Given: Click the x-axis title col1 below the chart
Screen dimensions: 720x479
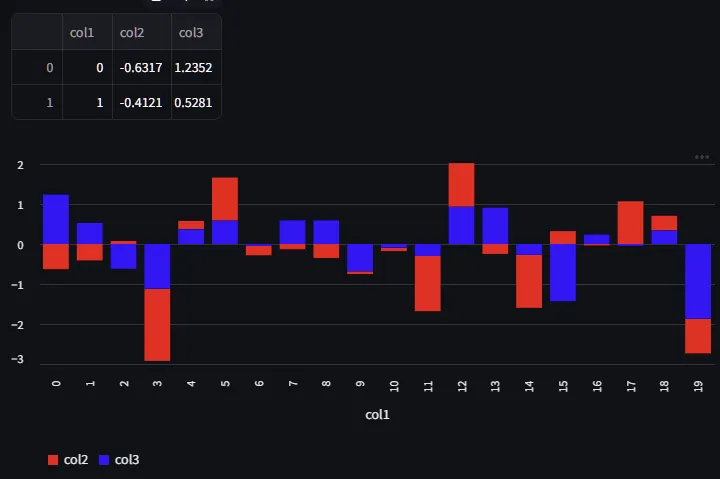Looking at the screenshot, I should pyautogui.click(x=377, y=415).
